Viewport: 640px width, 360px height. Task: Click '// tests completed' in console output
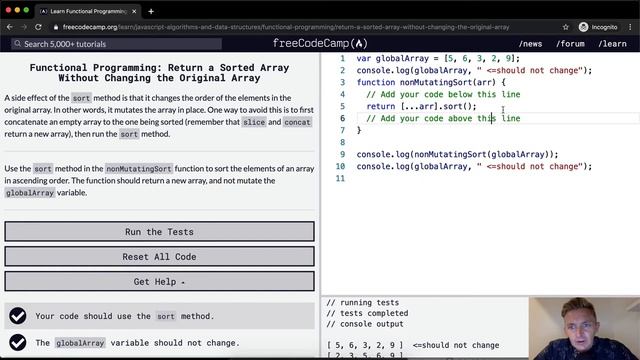click(367, 313)
